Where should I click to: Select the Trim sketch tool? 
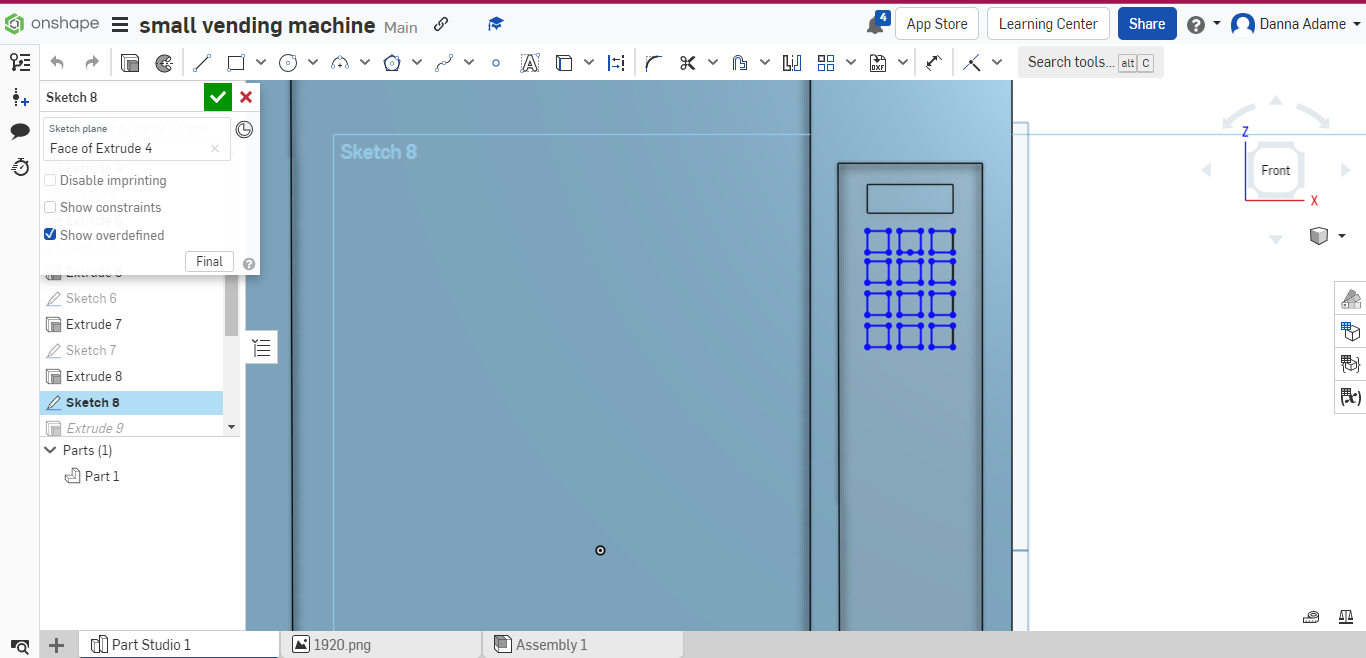687,62
